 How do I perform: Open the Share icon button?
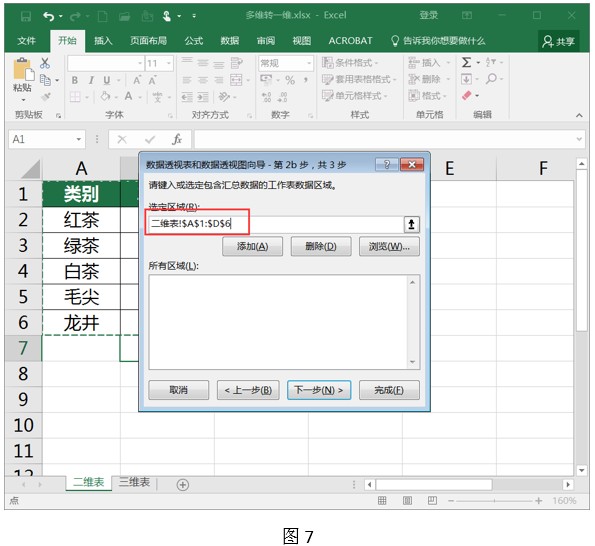(x=559, y=41)
